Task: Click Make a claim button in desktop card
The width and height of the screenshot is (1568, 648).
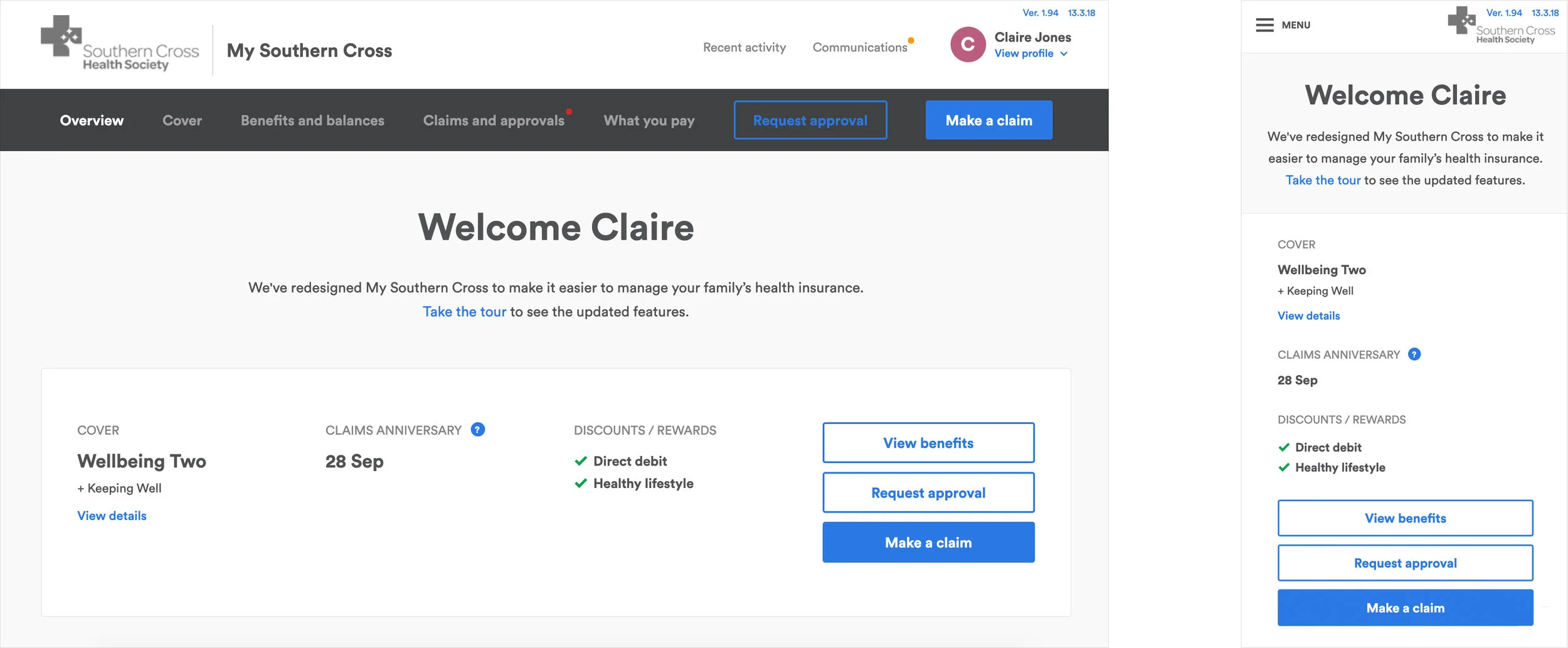Action: pyautogui.click(x=928, y=543)
